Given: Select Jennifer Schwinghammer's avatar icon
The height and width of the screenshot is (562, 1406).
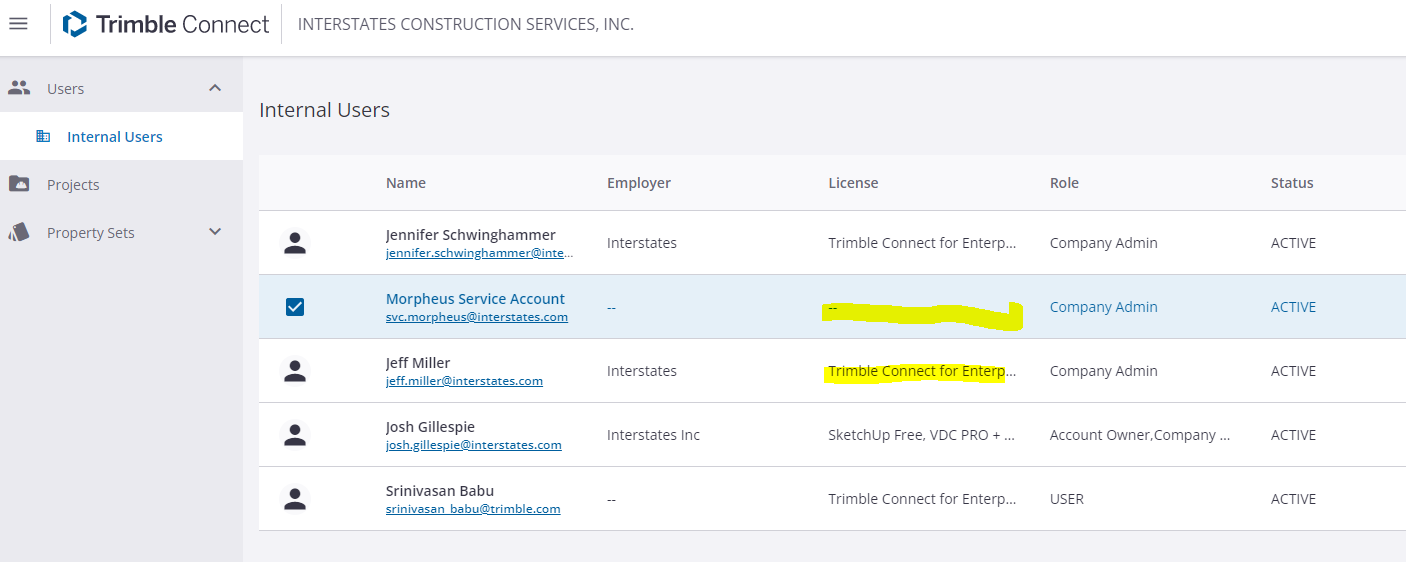Looking at the screenshot, I should [294, 243].
